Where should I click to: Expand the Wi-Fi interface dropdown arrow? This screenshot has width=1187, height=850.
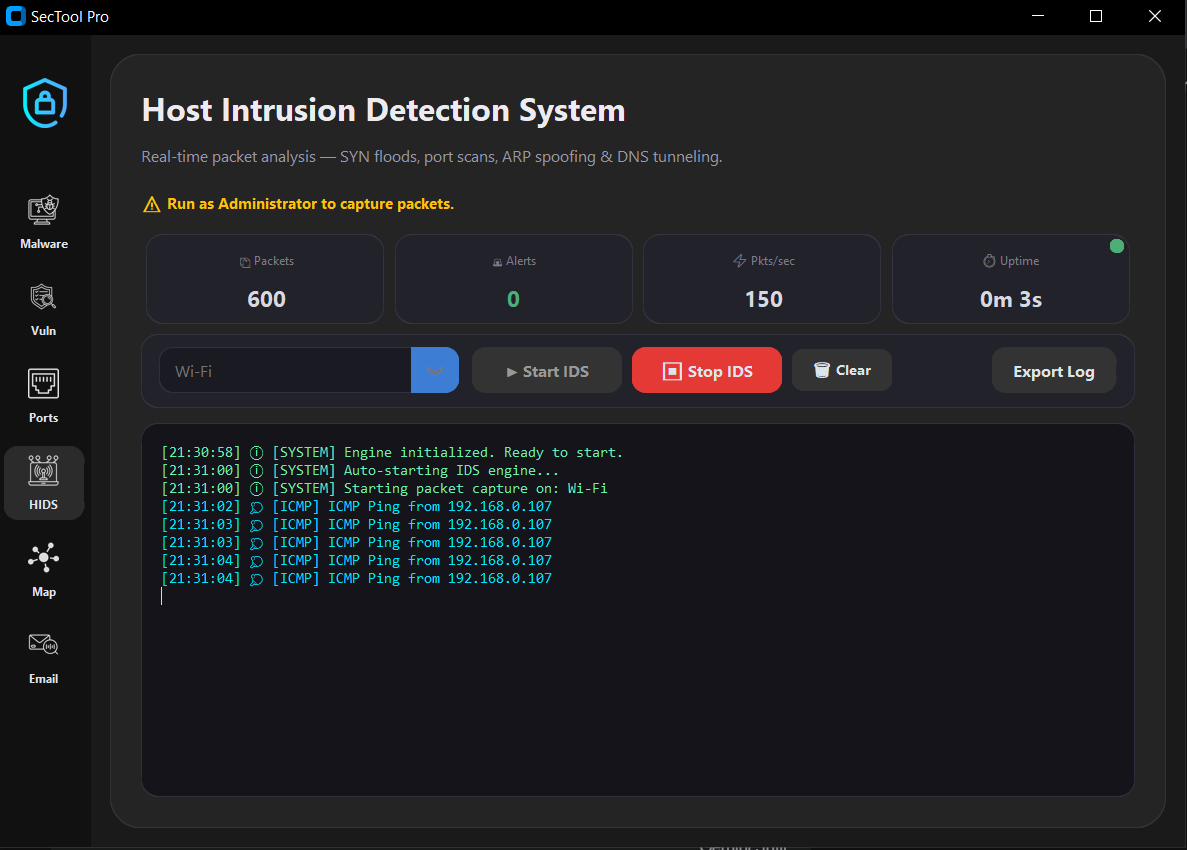(435, 370)
